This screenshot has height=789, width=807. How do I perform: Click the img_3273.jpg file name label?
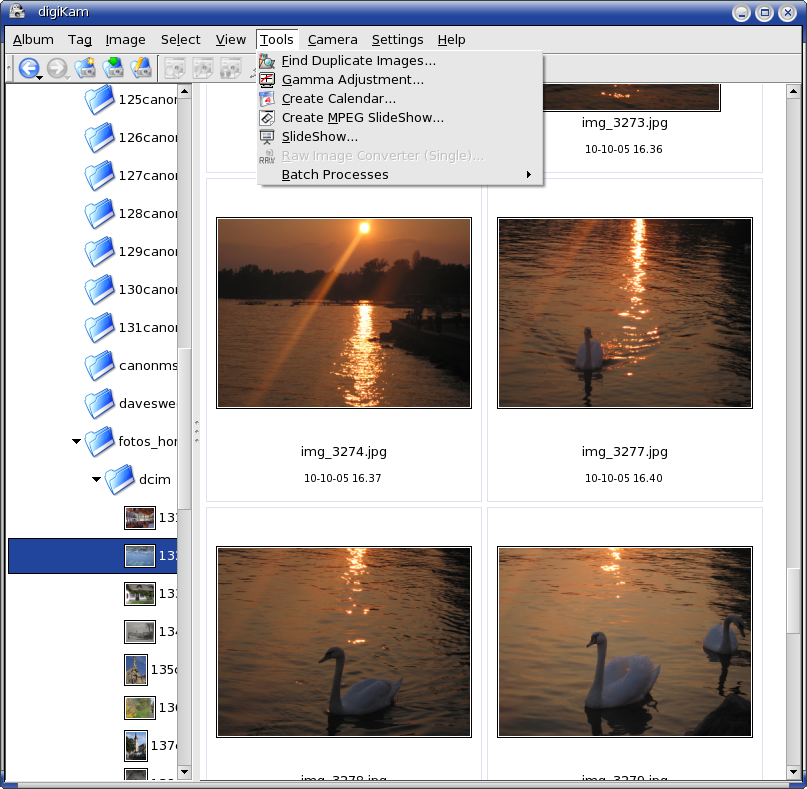point(625,122)
